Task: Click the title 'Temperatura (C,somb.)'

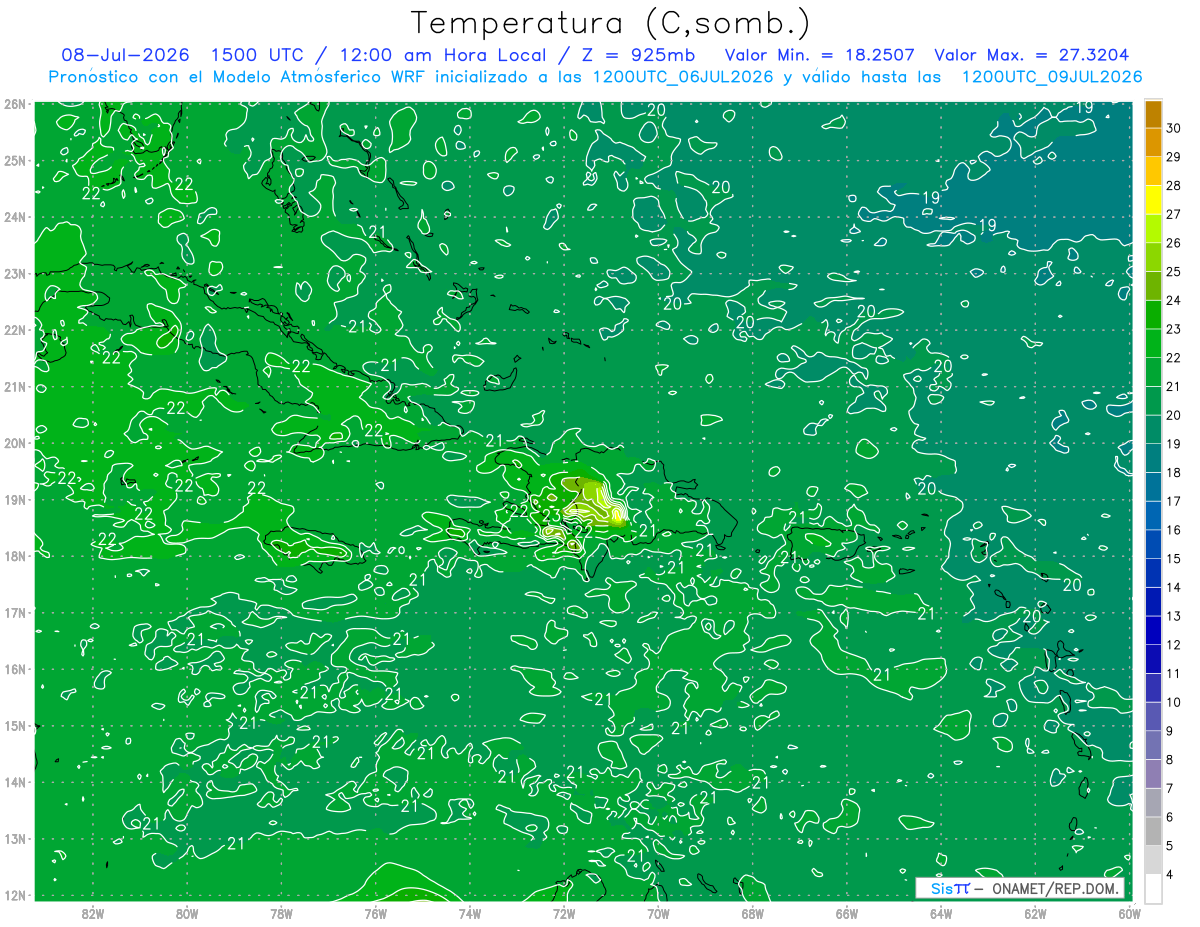Action: [611, 24]
